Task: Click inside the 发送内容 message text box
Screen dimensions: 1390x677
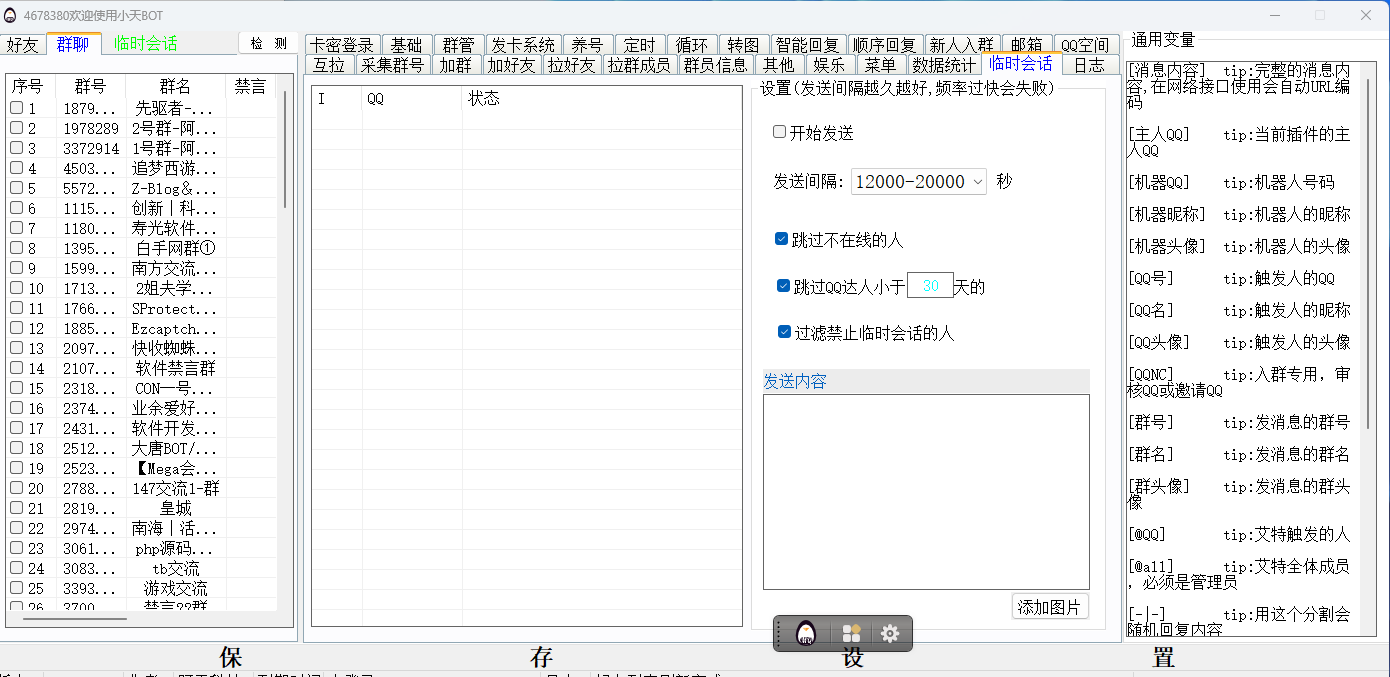Action: click(925, 490)
